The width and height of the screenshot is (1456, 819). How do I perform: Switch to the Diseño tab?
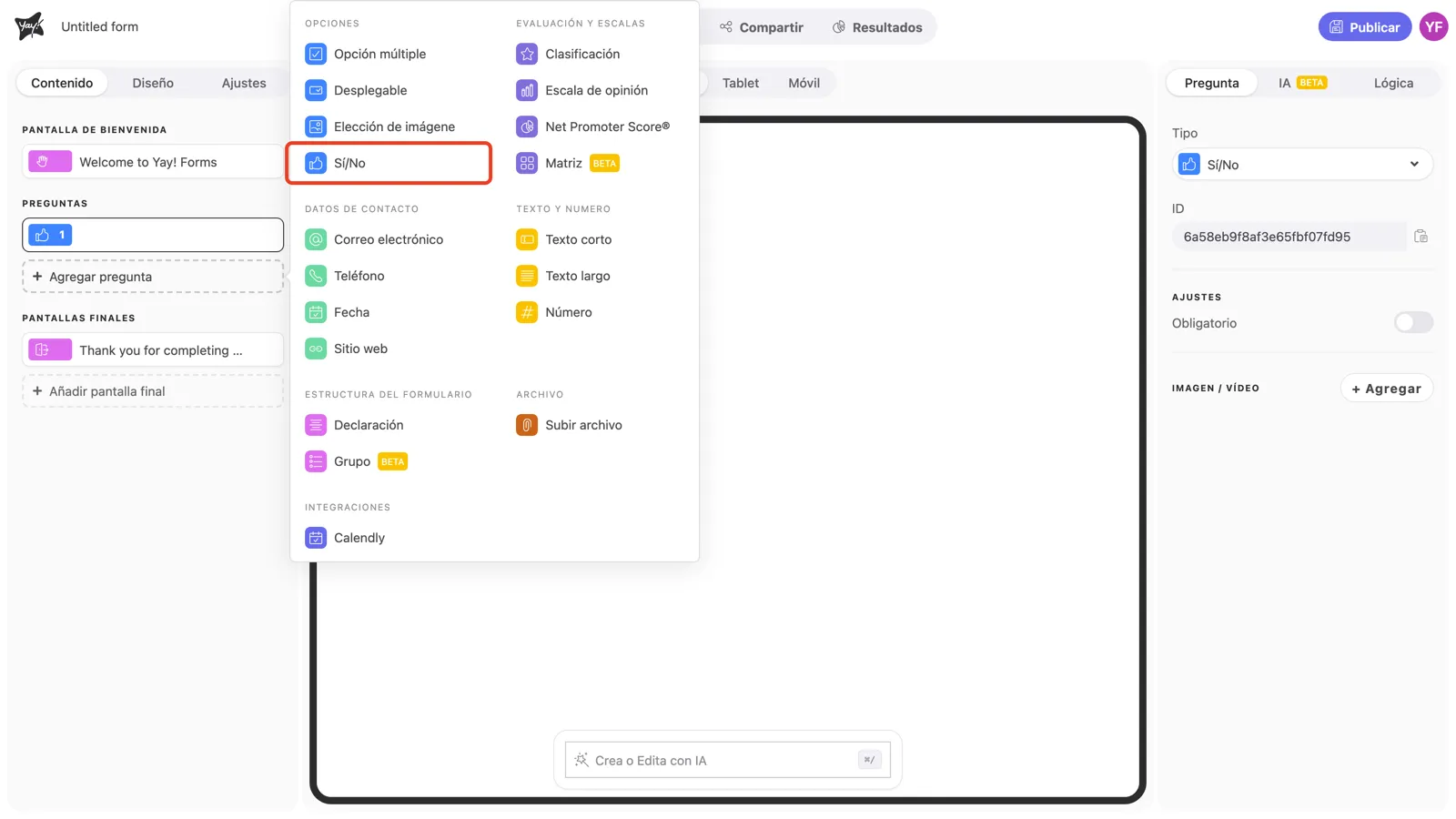pos(153,83)
